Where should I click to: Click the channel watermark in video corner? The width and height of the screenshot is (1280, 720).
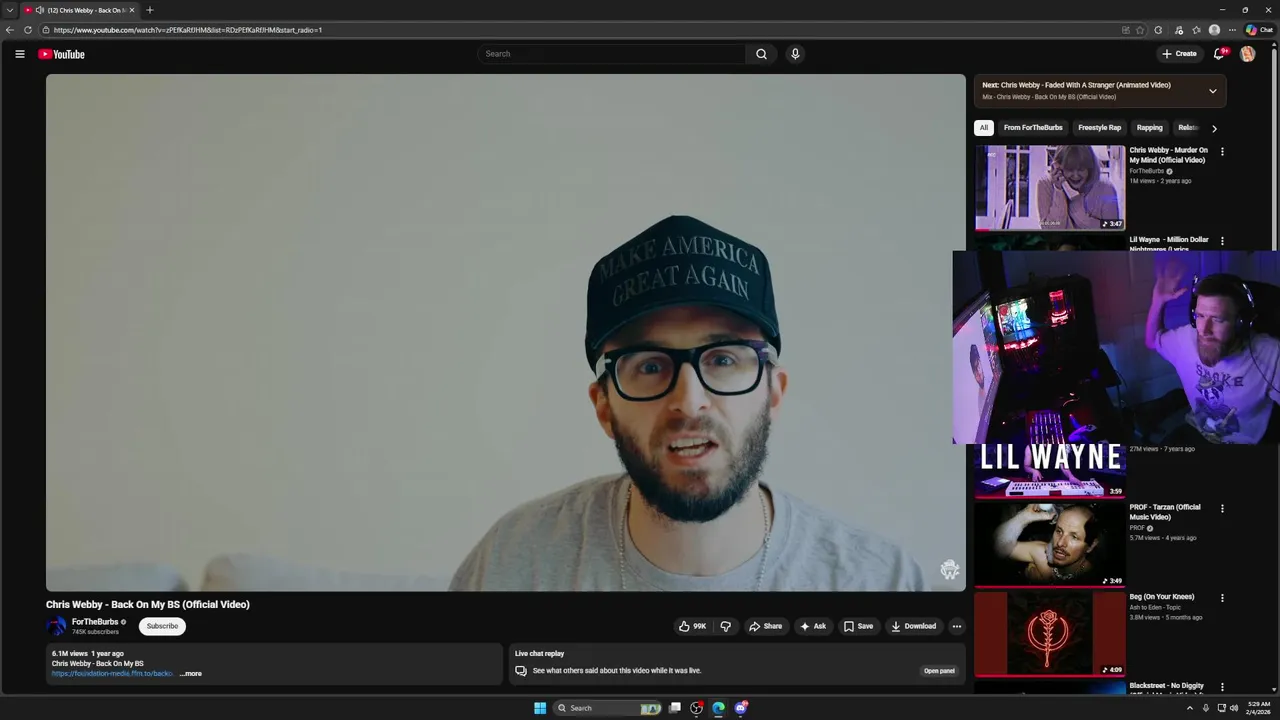949,570
